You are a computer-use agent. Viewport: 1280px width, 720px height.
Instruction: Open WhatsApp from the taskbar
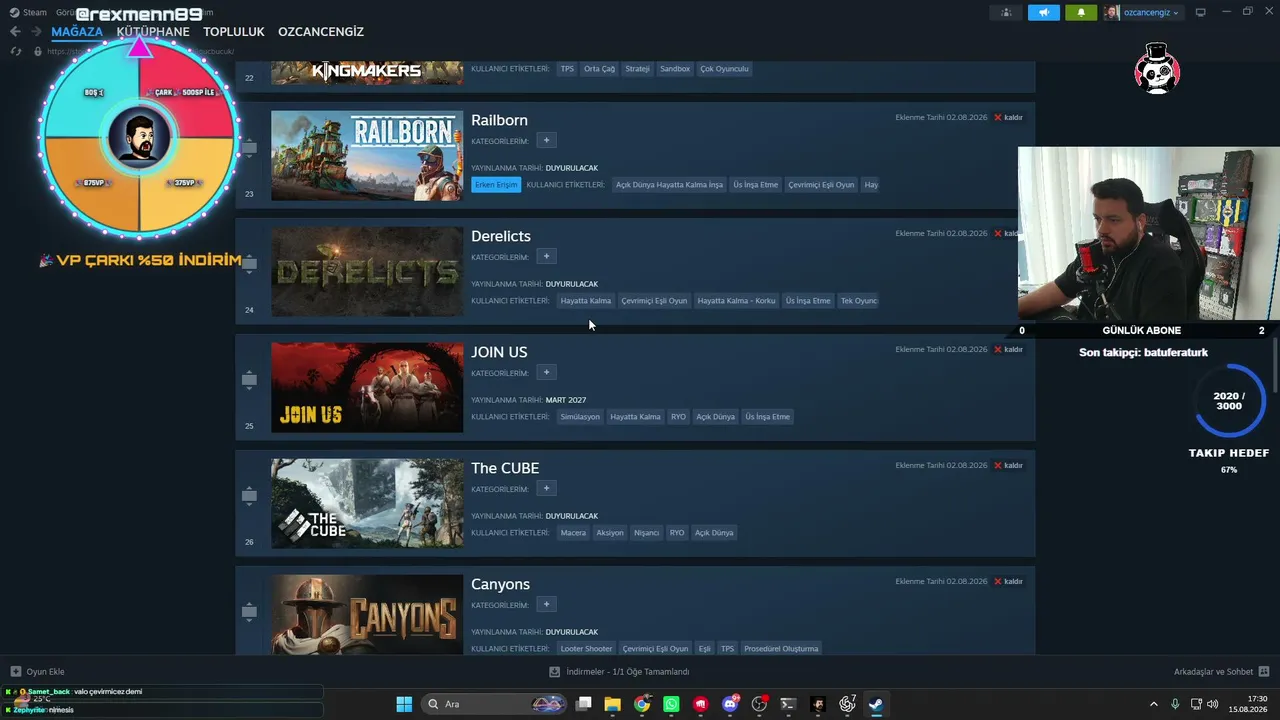click(671, 704)
